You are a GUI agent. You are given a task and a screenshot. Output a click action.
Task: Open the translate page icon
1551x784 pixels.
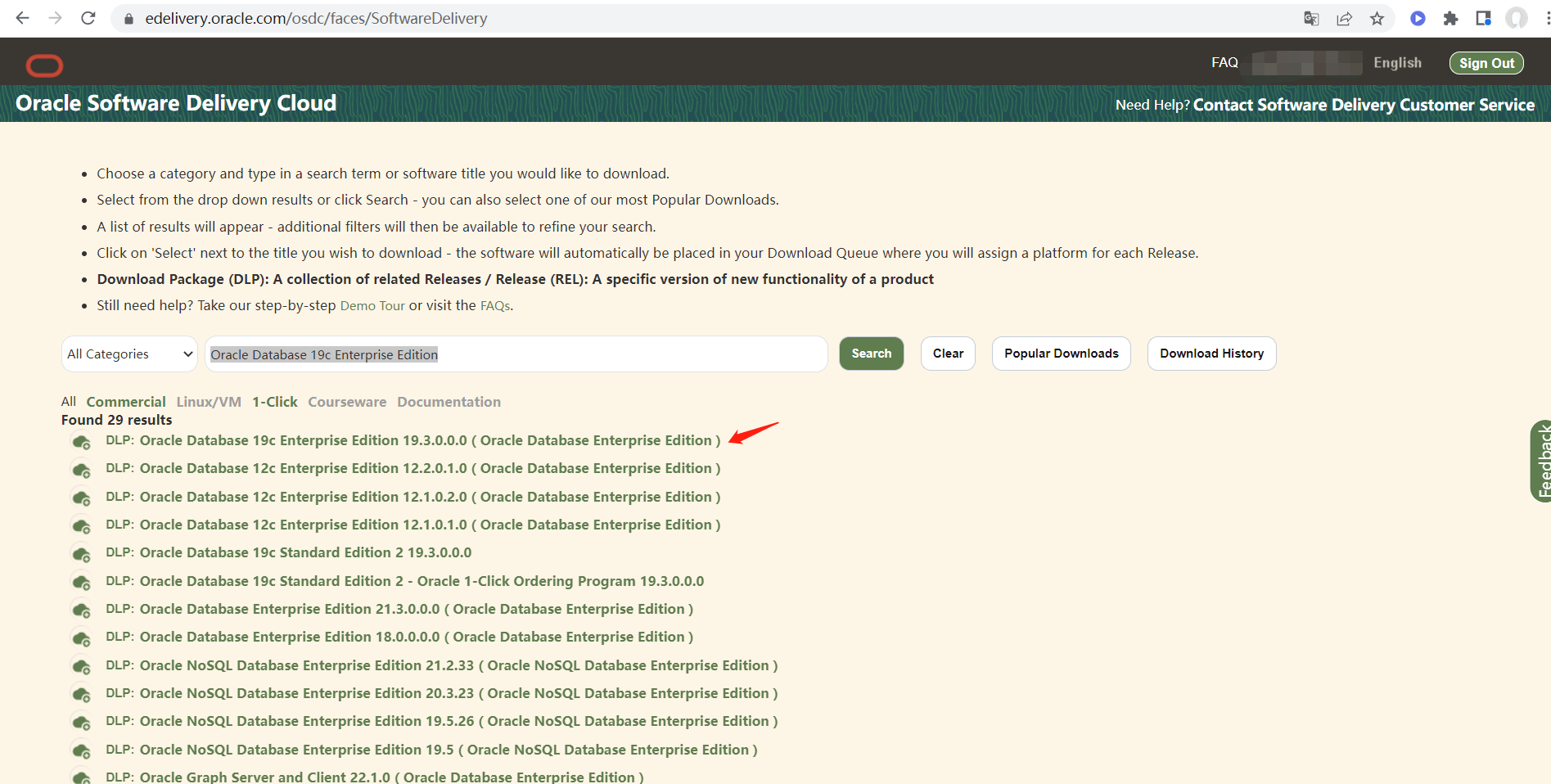[x=1311, y=19]
